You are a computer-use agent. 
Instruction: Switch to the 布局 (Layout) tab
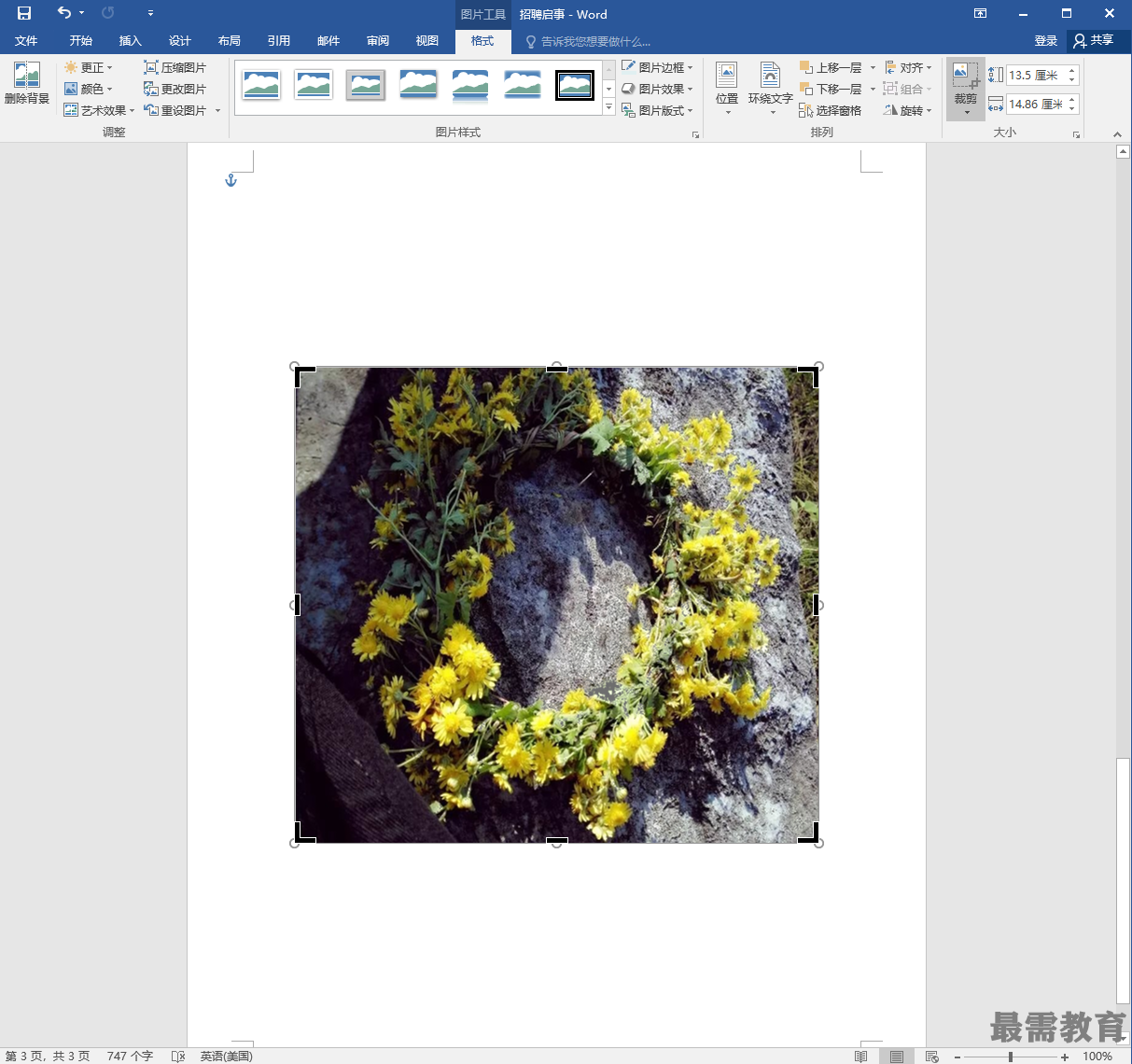click(230, 40)
